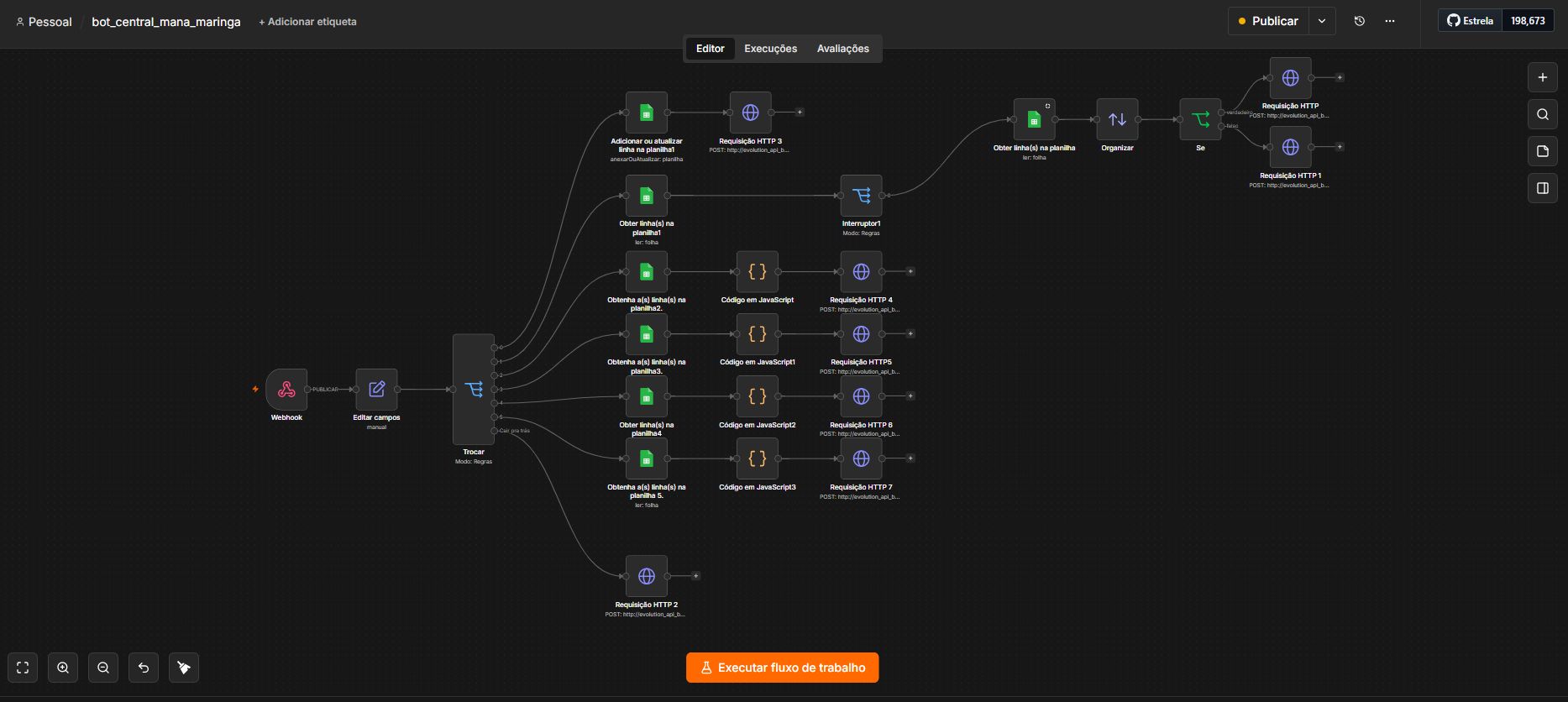Switch to the Editor tab
This screenshot has height=702, width=1568.
point(710,49)
